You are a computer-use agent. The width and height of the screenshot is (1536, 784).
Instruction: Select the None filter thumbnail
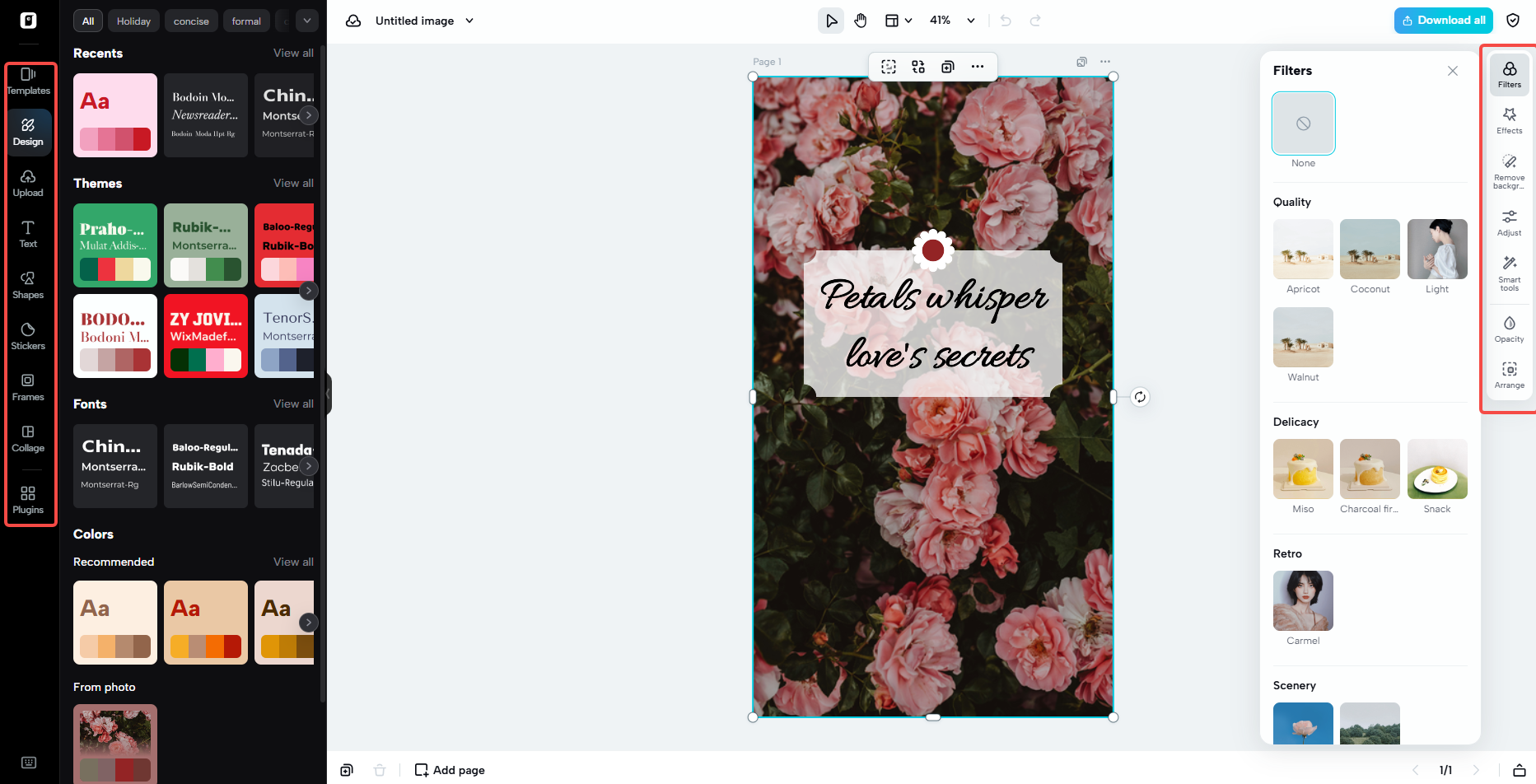pyautogui.click(x=1303, y=124)
